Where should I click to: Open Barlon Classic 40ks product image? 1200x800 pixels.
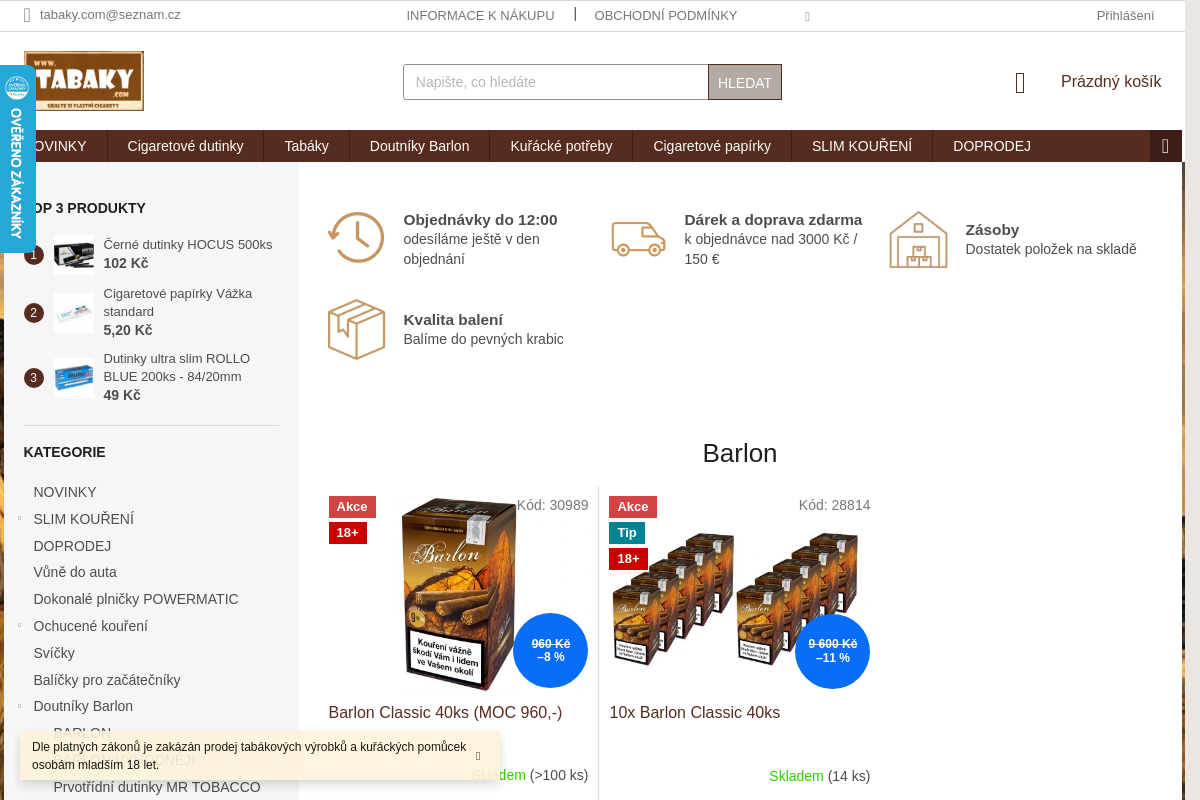tap(459, 594)
